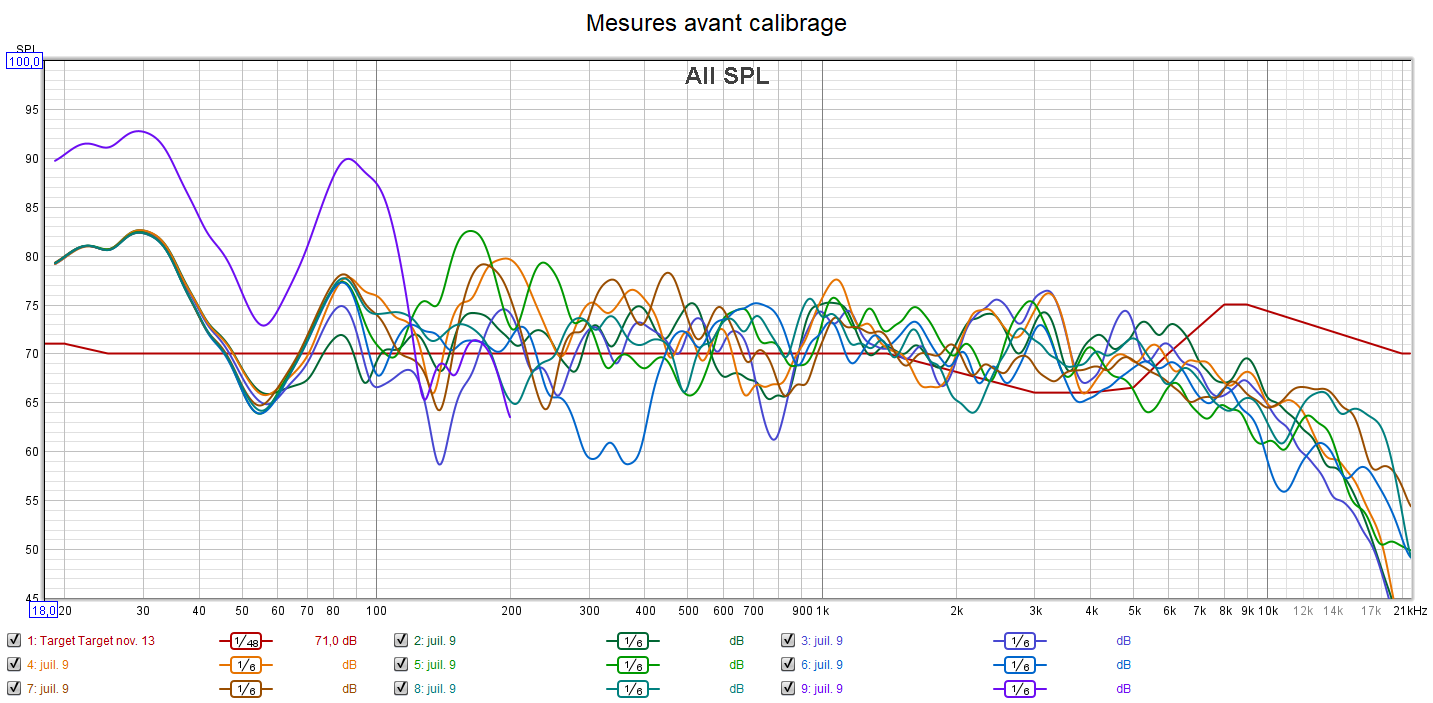The height and width of the screenshot is (703, 1433).
Task: Select the '7: juil. 9' trace label
Action: point(48,689)
